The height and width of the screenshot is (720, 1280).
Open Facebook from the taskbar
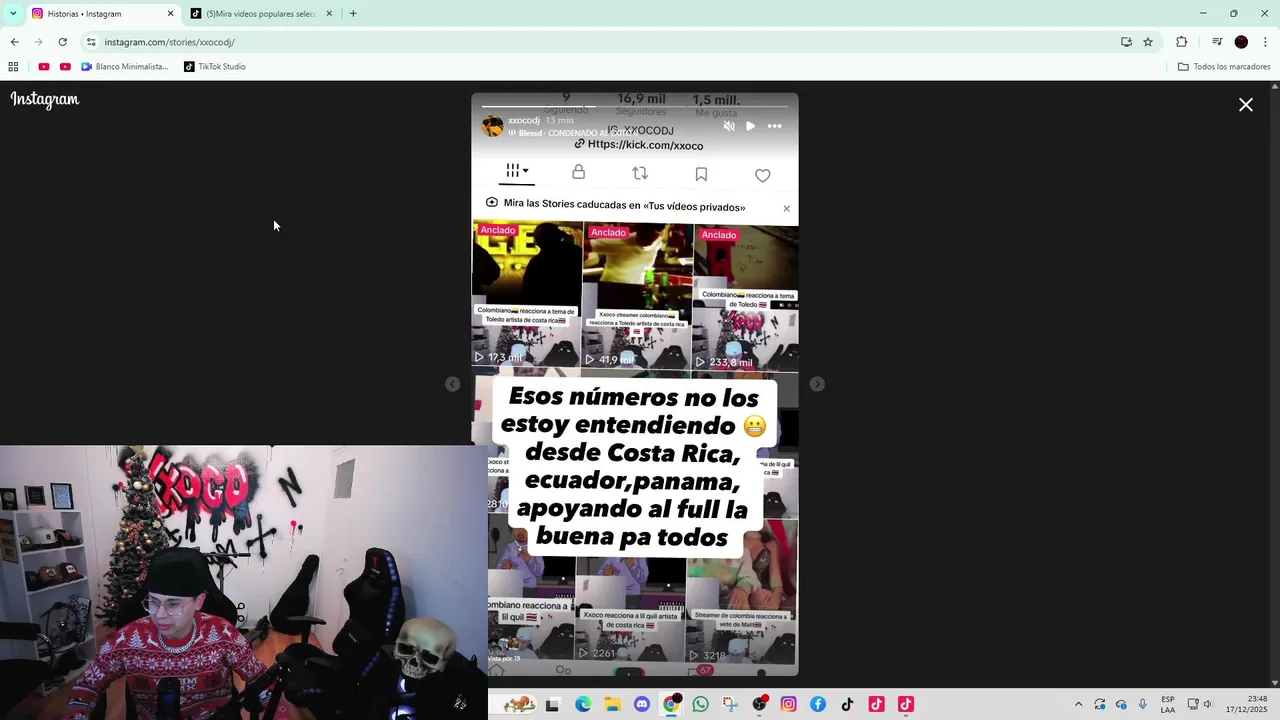[818, 704]
